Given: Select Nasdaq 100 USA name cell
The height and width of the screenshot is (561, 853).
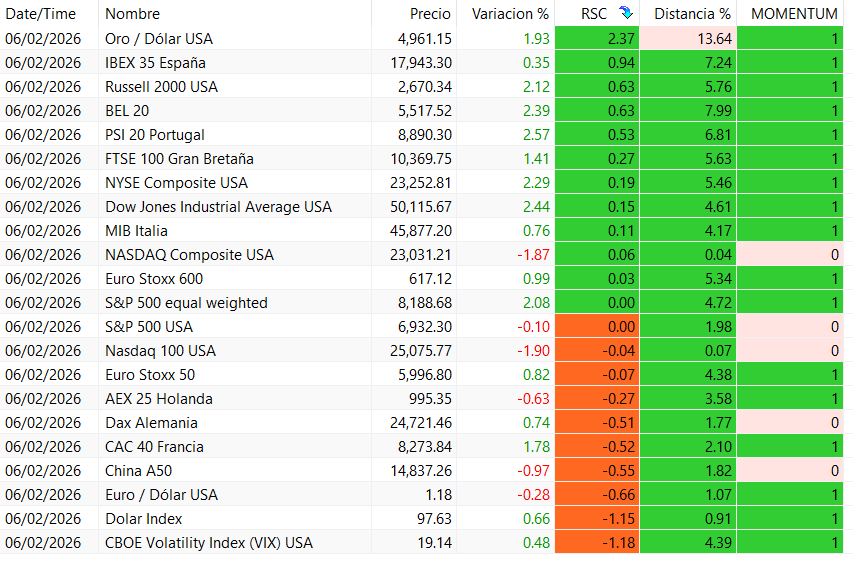Looking at the screenshot, I should [160, 350].
